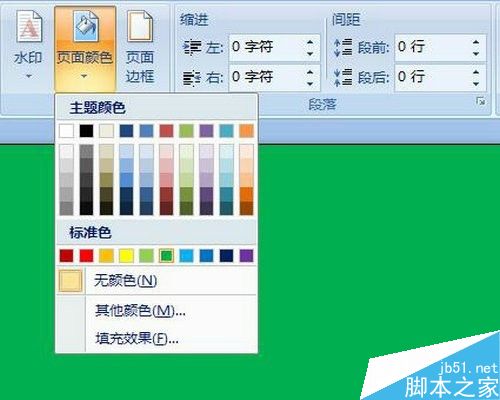
Task: Decrease 段后 spacing with down arrow
Action: (x=476, y=84)
